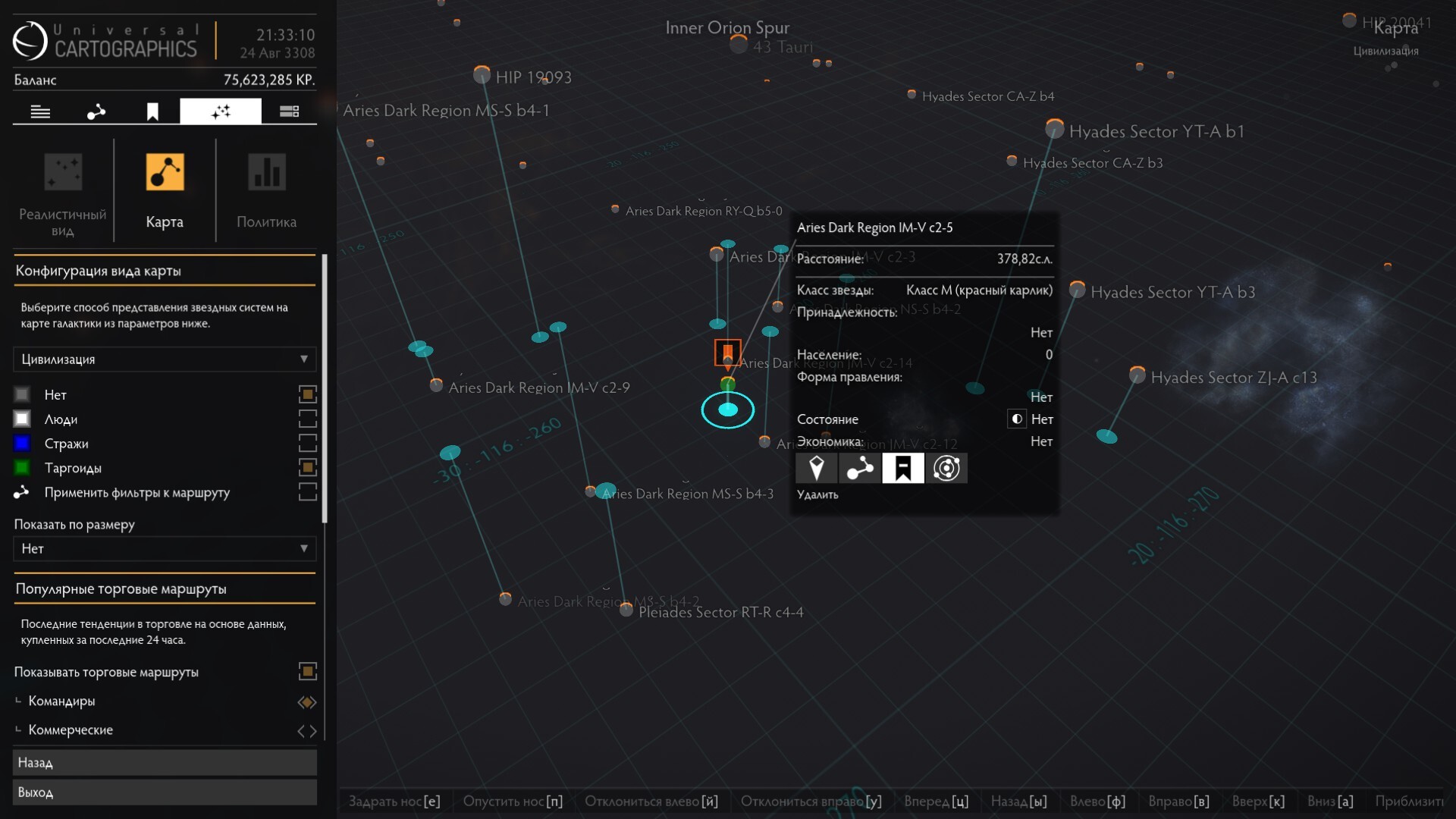
Task: Click the Aries Dark Region RY-Q b5-0 label
Action: [704, 211]
